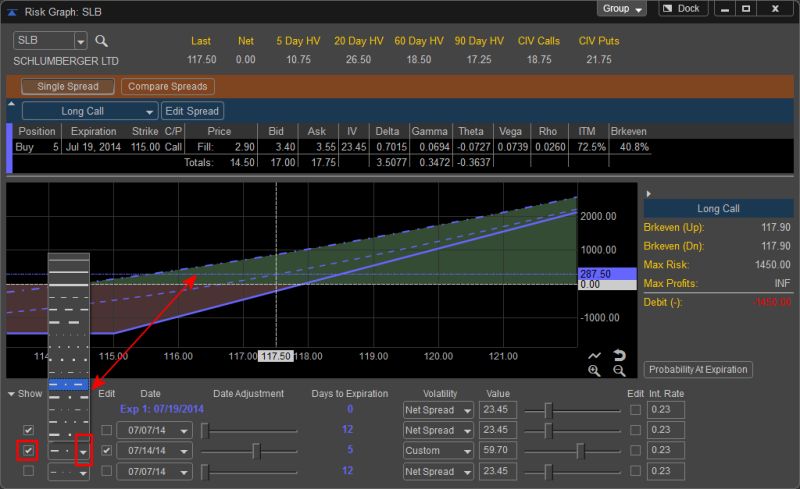
Task: Click the Edit Spread button
Action: tap(192, 111)
